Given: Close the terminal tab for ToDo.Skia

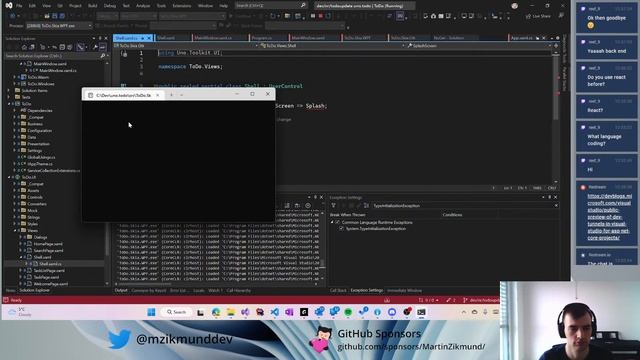Looking at the screenshot, I should (158, 95).
